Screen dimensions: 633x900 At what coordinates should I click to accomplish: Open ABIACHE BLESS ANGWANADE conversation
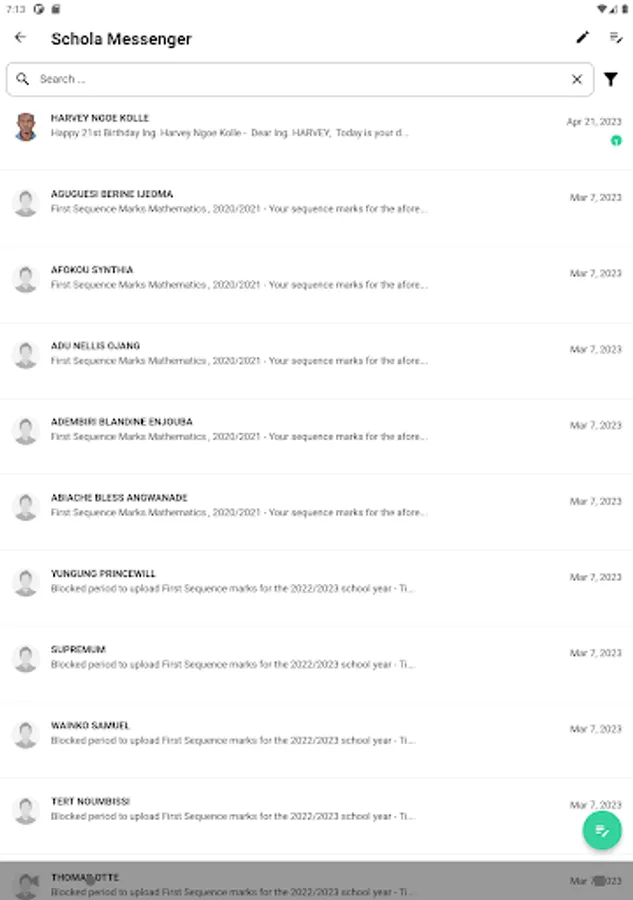click(x=316, y=513)
